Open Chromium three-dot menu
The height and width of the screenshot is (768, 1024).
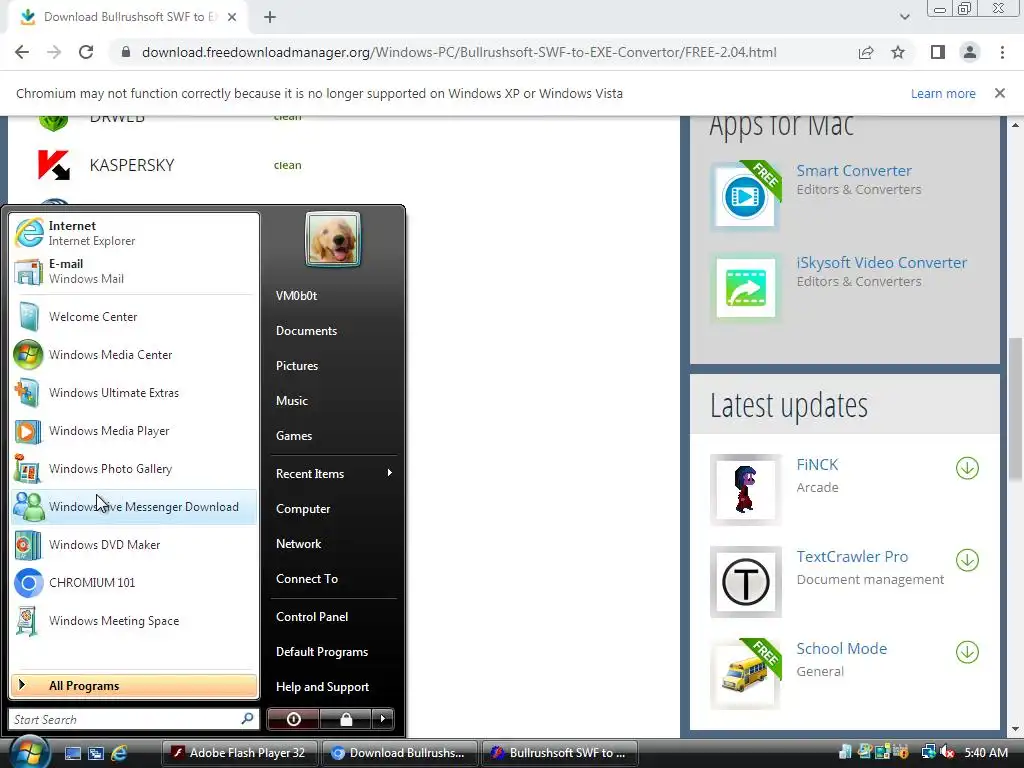[x=1002, y=52]
